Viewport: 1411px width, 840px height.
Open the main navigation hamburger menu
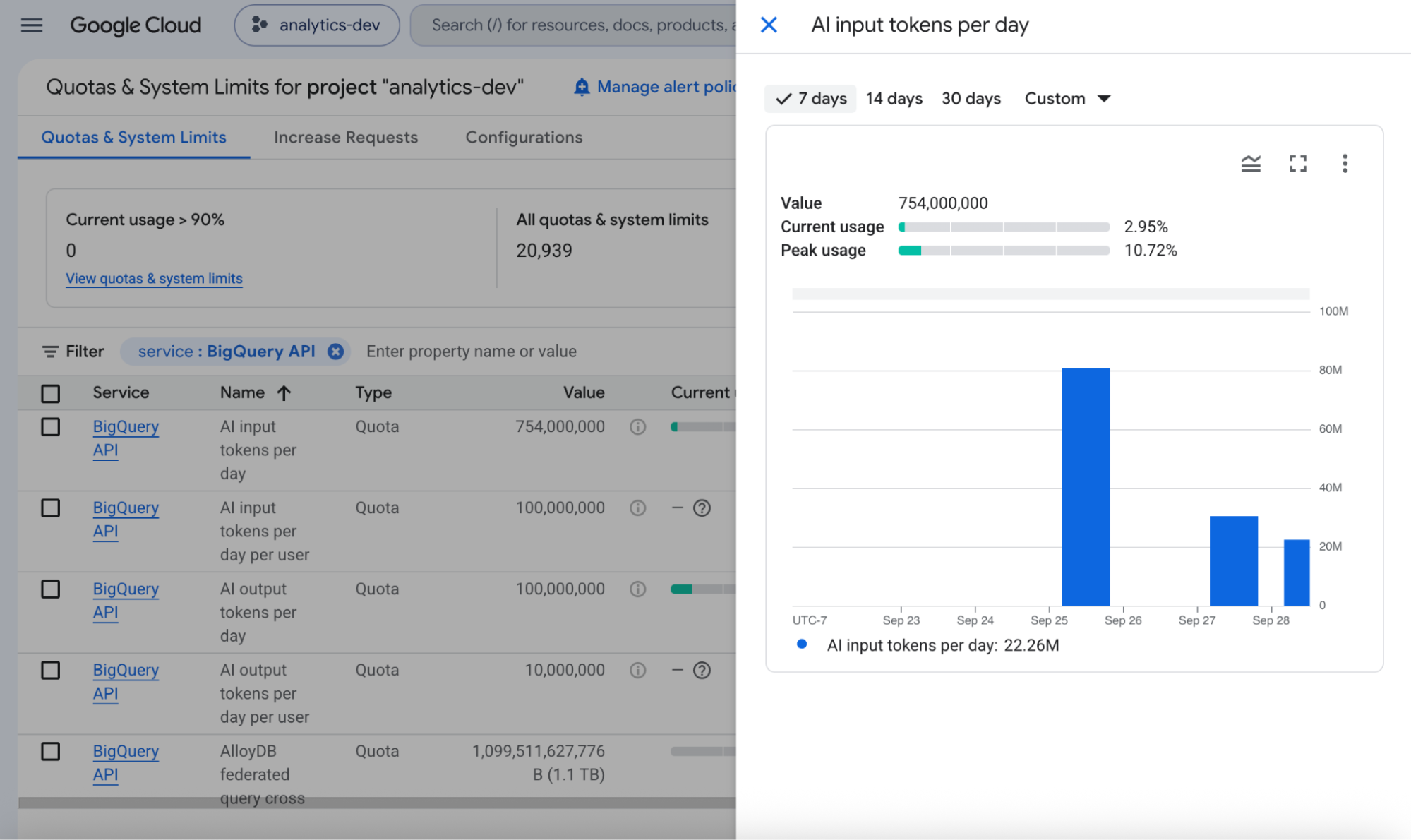(x=32, y=25)
